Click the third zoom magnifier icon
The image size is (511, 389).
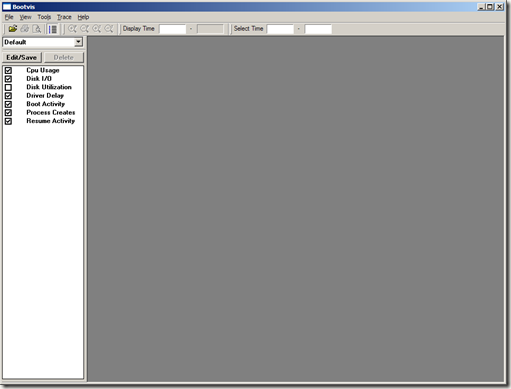tap(97, 29)
